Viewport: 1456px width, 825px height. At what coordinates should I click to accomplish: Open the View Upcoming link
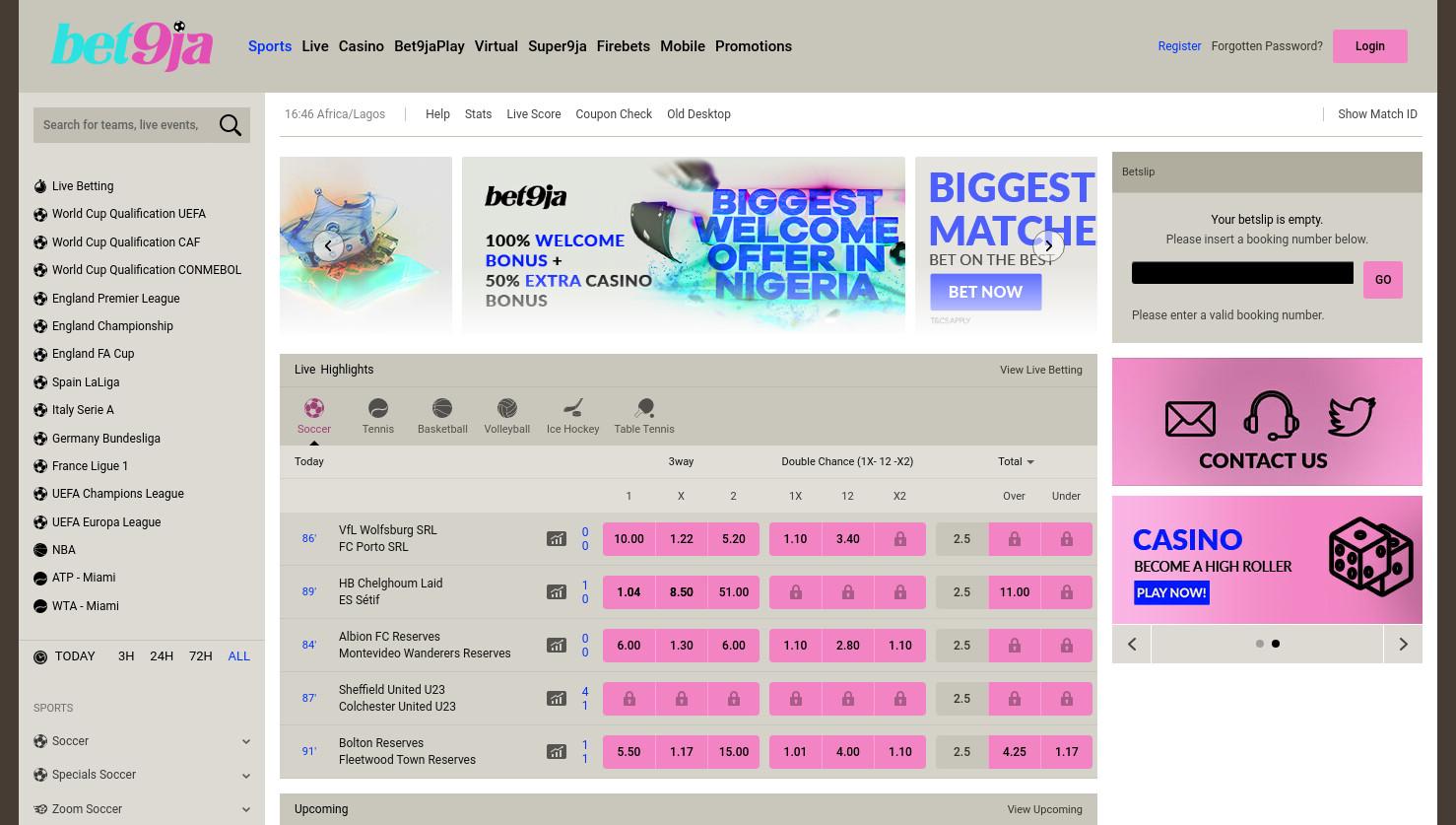(x=1044, y=810)
